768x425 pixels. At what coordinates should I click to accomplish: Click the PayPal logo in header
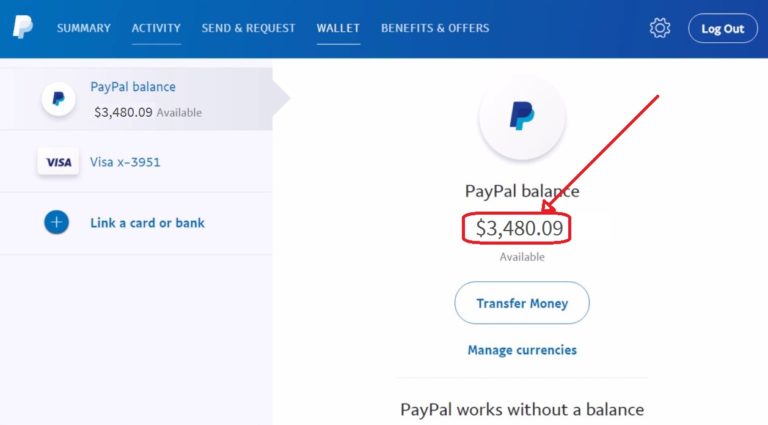tap(23, 27)
